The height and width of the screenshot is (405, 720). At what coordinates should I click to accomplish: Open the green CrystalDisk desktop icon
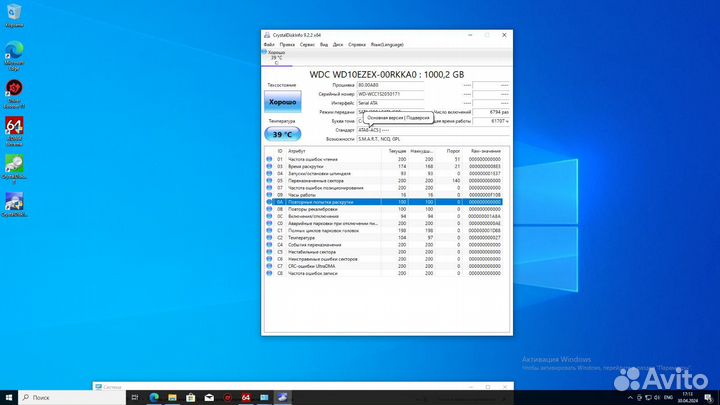(x=14, y=169)
